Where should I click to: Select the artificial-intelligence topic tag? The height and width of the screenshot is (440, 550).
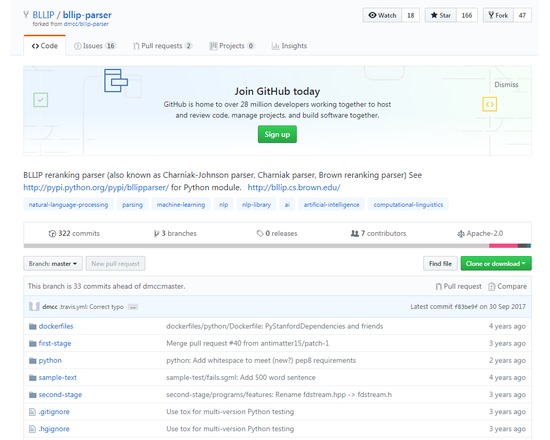(x=331, y=205)
